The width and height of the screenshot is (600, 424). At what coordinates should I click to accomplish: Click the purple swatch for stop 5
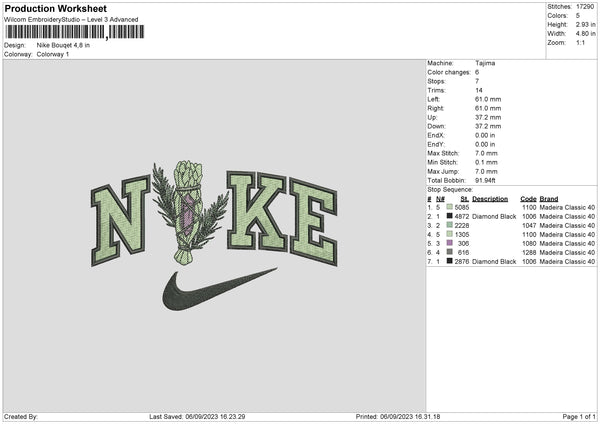coord(449,243)
